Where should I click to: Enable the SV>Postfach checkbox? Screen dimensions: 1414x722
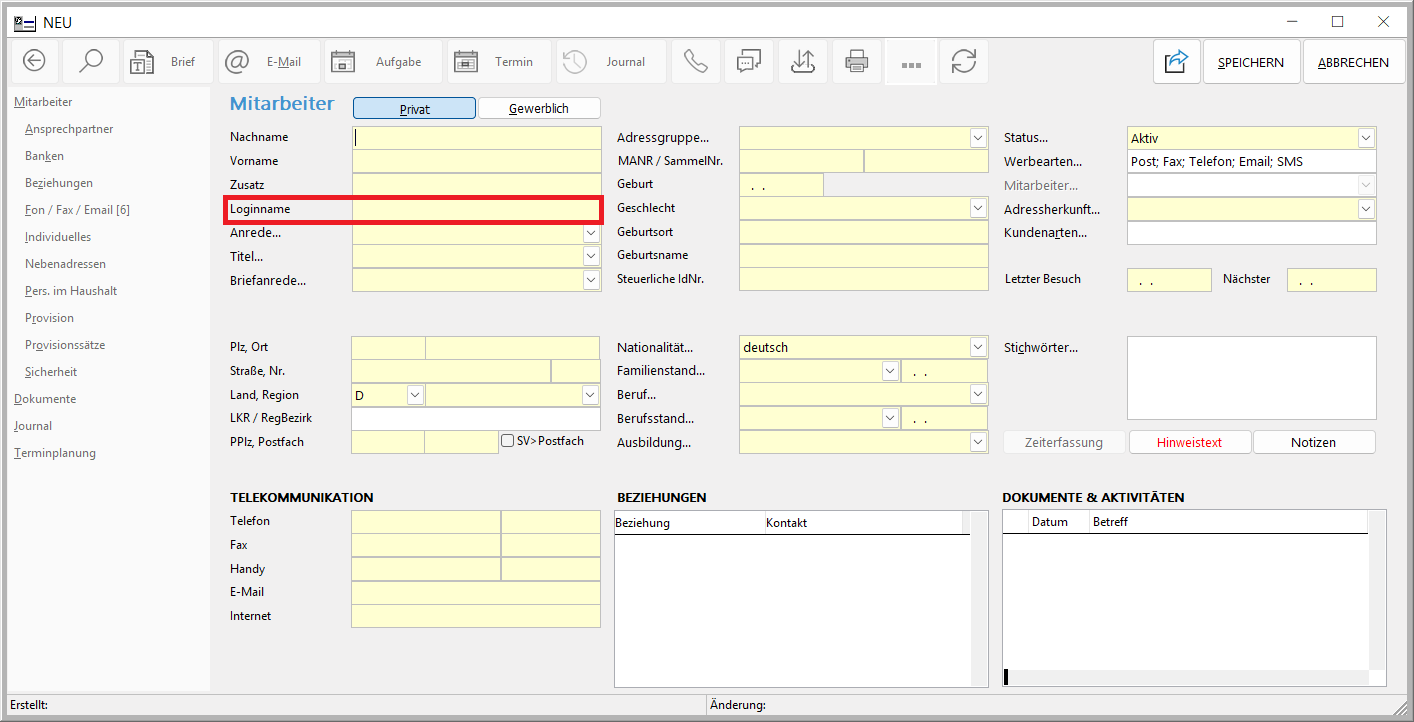(508, 441)
